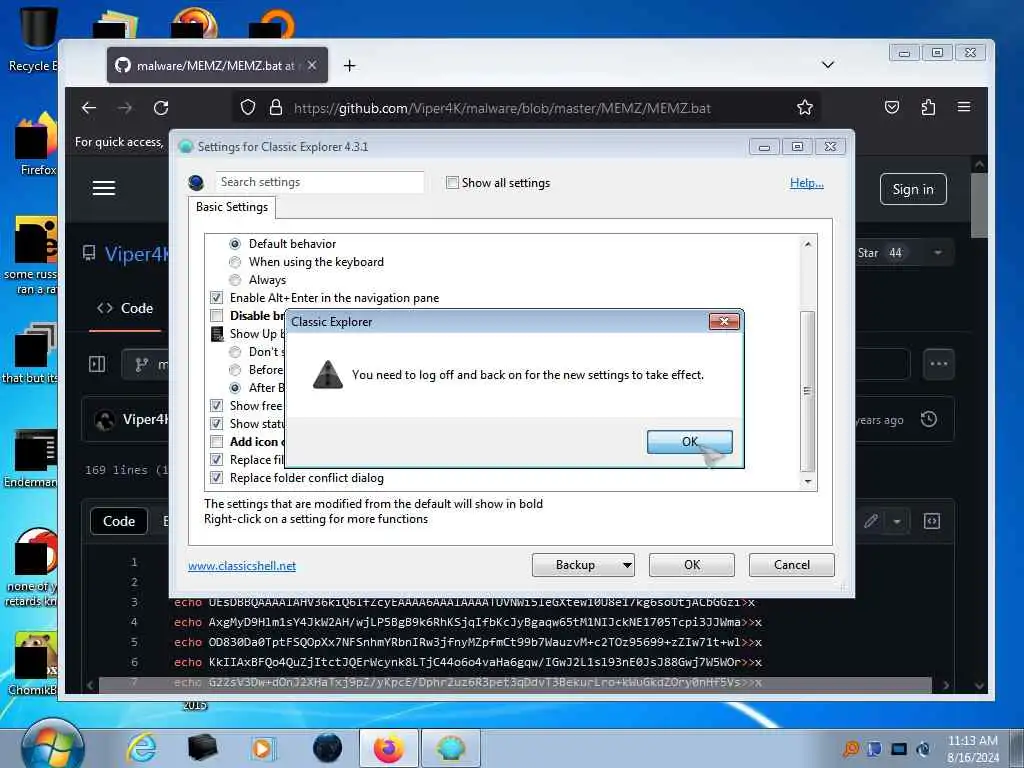Viewport: 1024px width, 768px height.
Task: Check the Show all settings box
Action: point(452,183)
